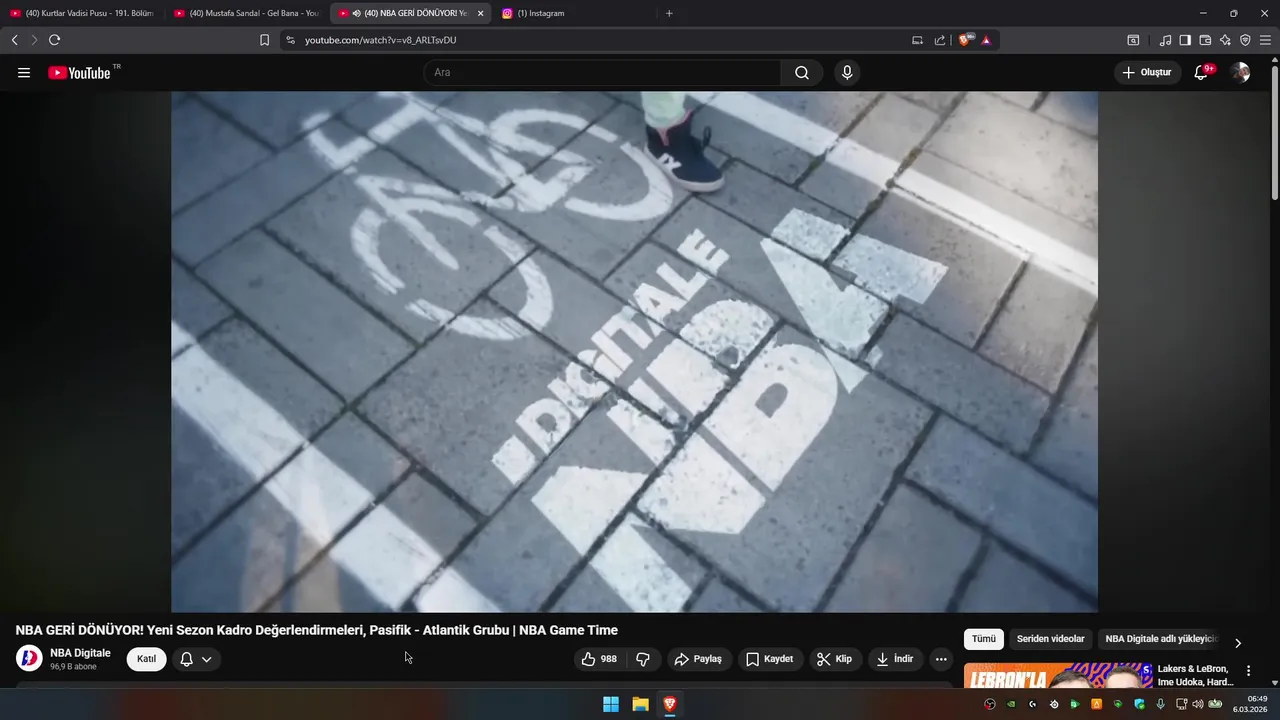Click the Brave browser taskbar icon
Viewport: 1280px width, 720px height.
point(669,705)
